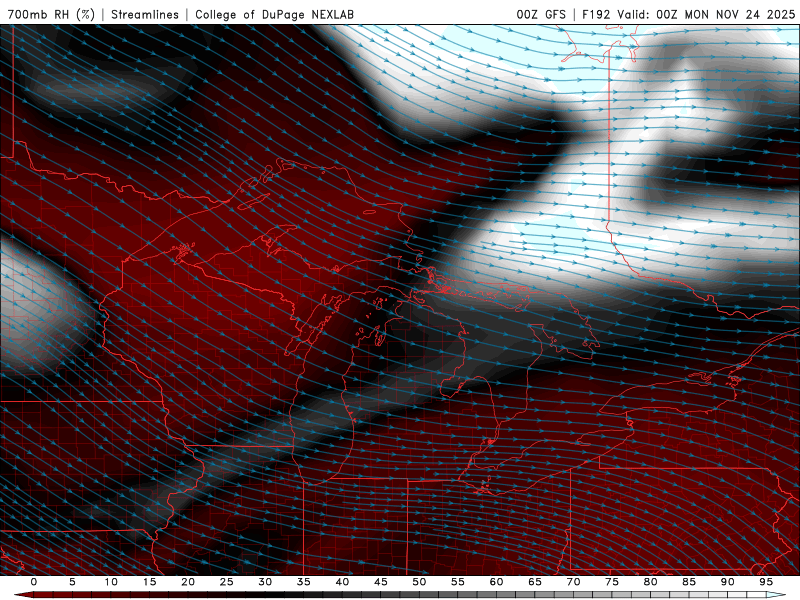
Task: Click the '20' colorbar scale label
Action: click(188, 582)
